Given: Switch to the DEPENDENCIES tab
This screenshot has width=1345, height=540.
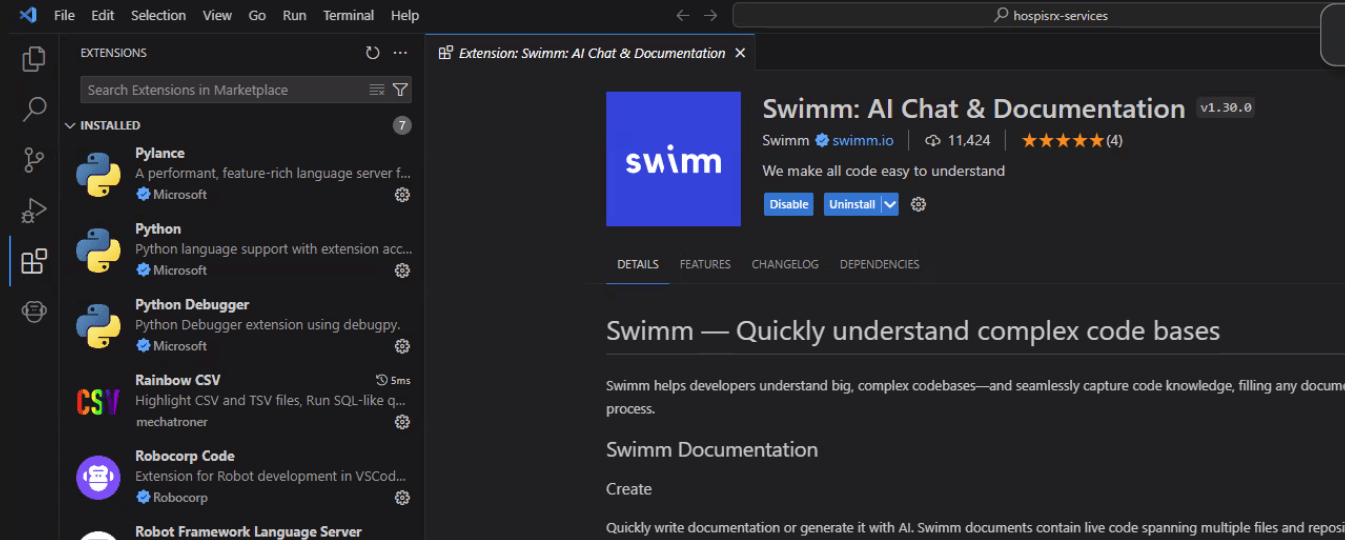Looking at the screenshot, I should point(879,265).
